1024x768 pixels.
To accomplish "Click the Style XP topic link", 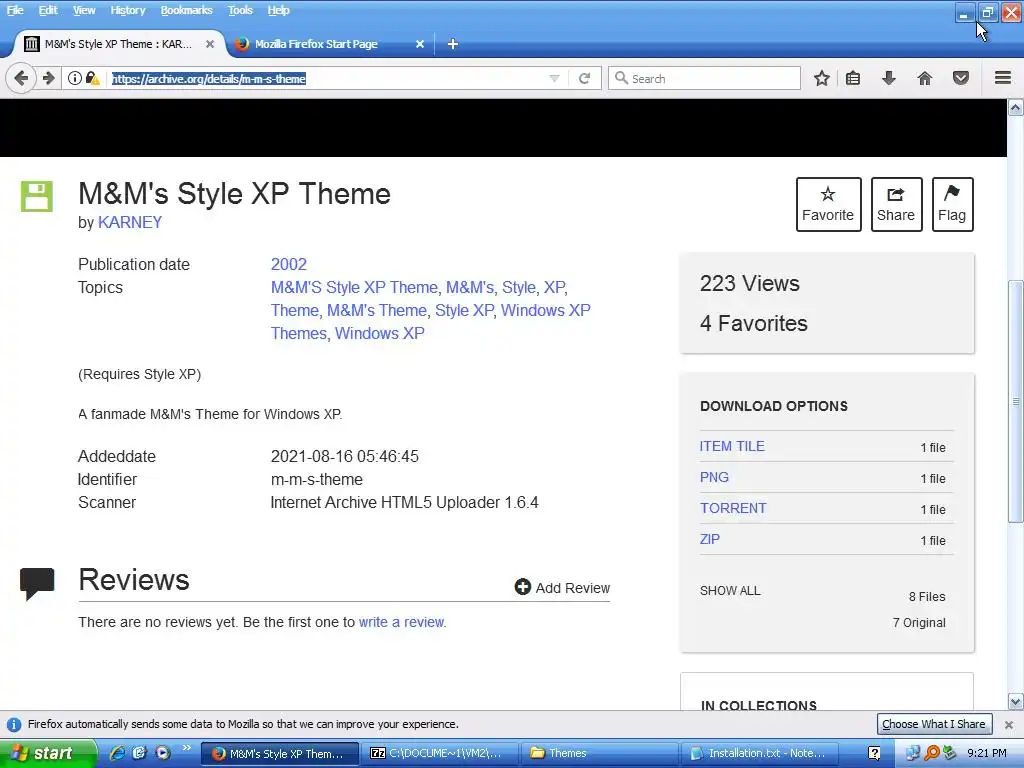I will [464, 310].
